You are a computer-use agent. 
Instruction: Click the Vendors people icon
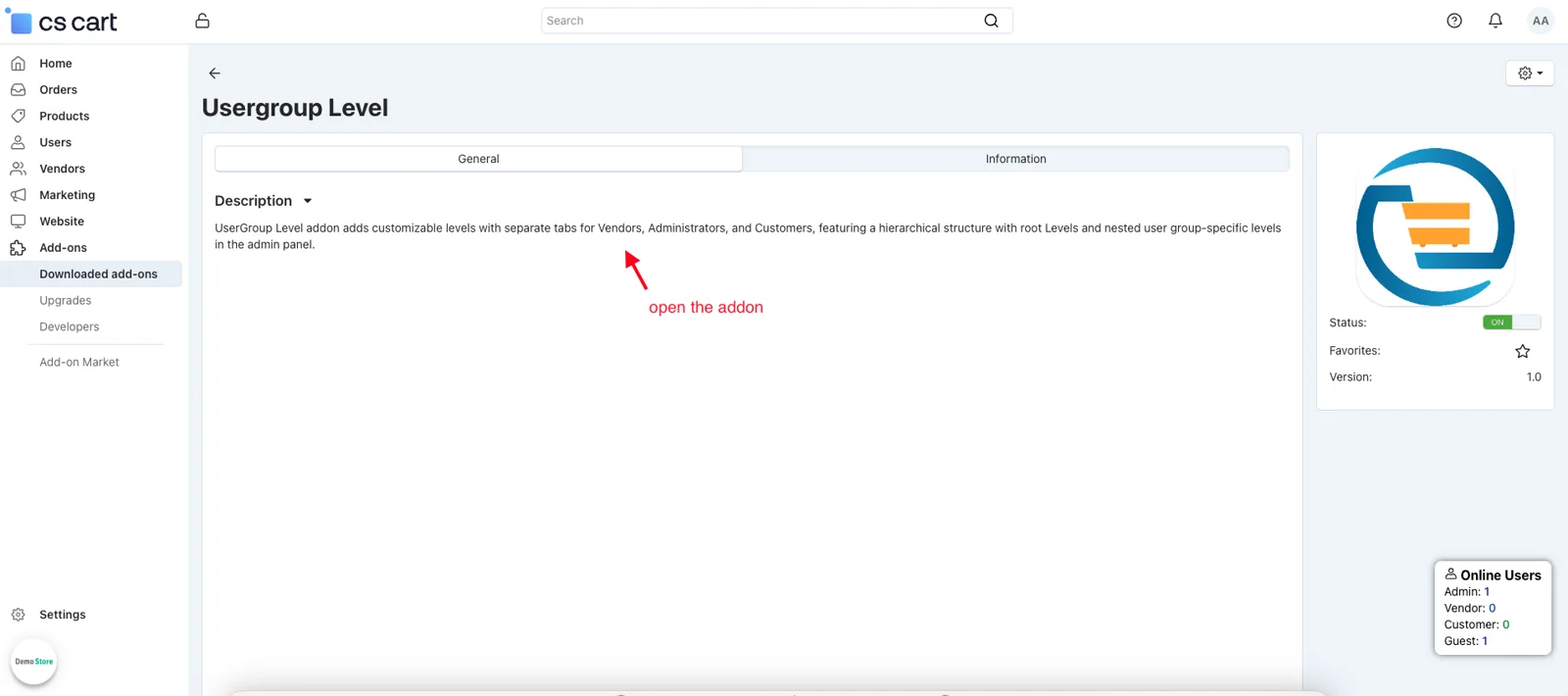(18, 169)
